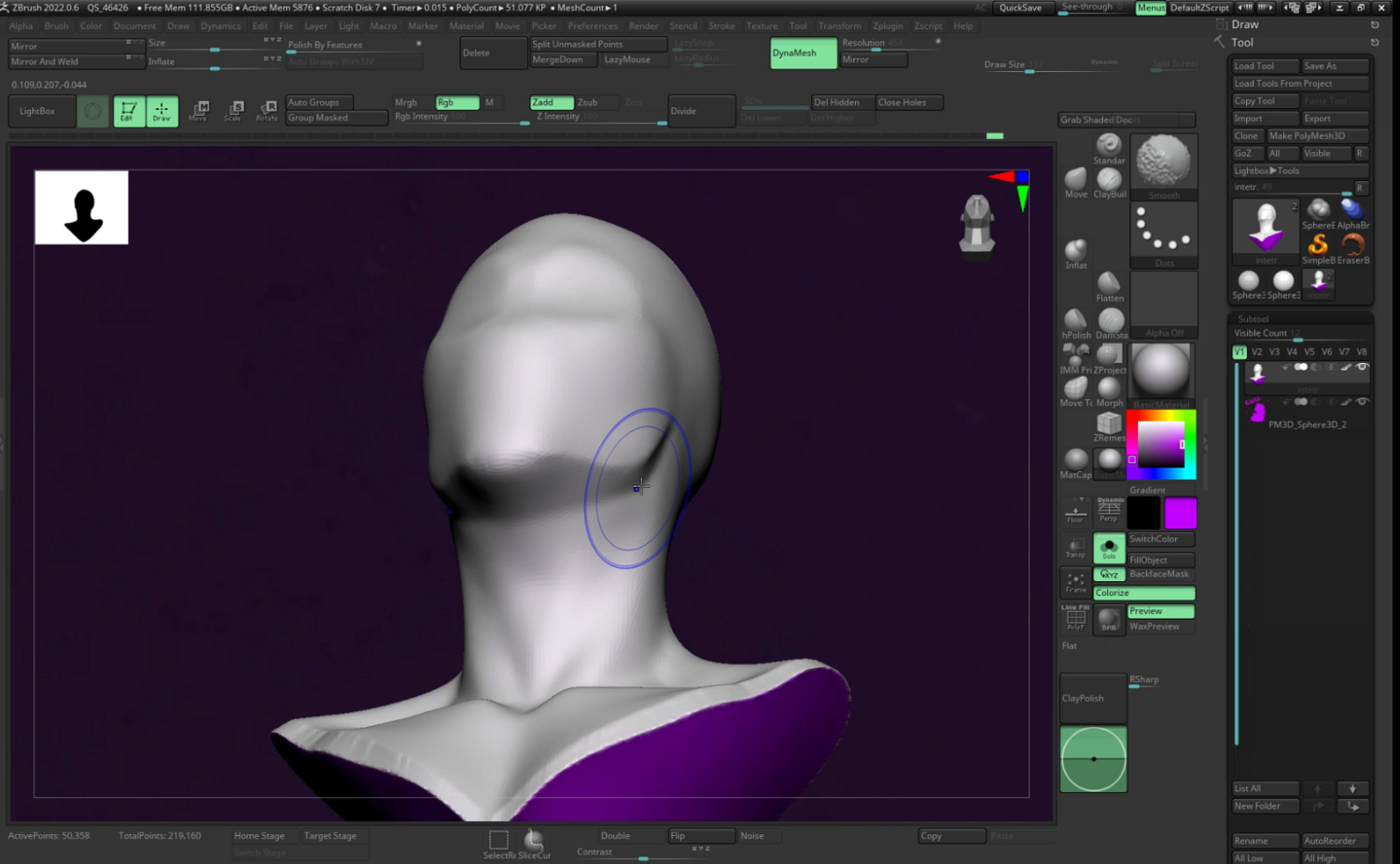Image resolution: width=1400 pixels, height=864 pixels.
Task: Select the Flatten brush
Action: coord(1109,286)
